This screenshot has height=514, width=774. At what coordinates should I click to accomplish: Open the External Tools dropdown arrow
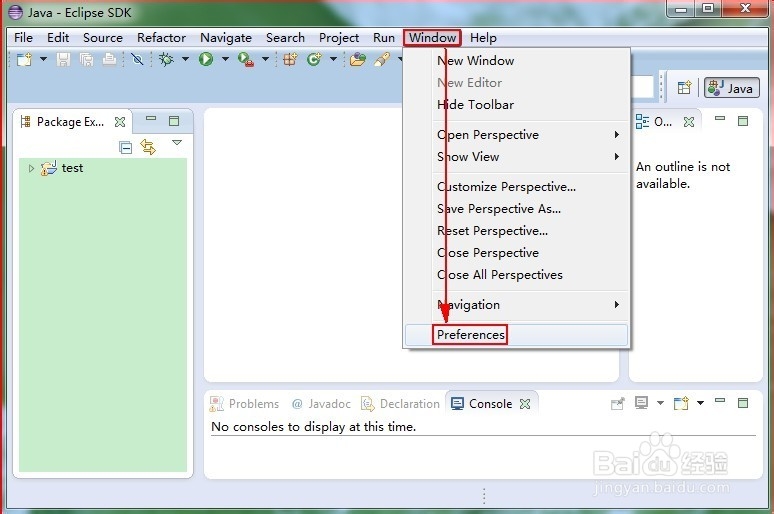[265, 59]
